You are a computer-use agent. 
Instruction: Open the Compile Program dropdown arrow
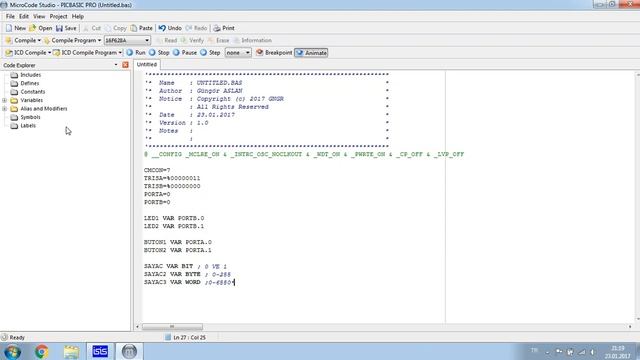pyautogui.click(x=99, y=40)
